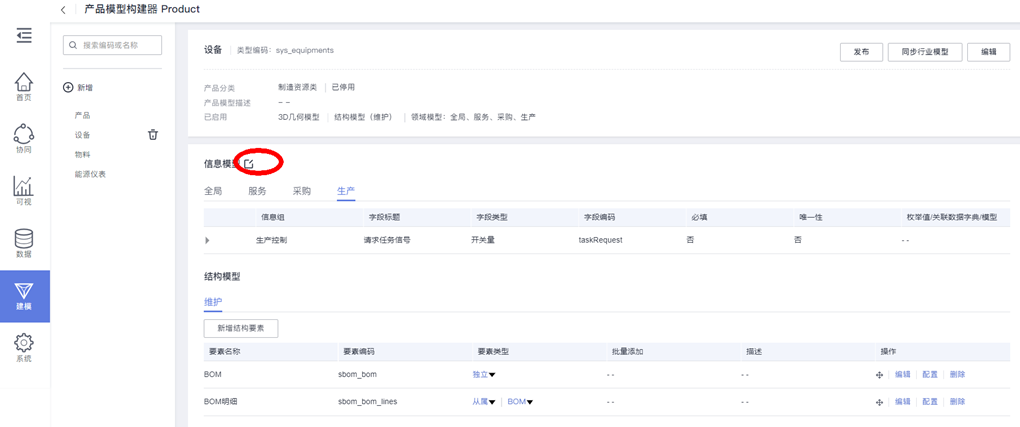The height and width of the screenshot is (427, 1020).
Task: Click the 同步行业模型 button
Action: (x=924, y=52)
